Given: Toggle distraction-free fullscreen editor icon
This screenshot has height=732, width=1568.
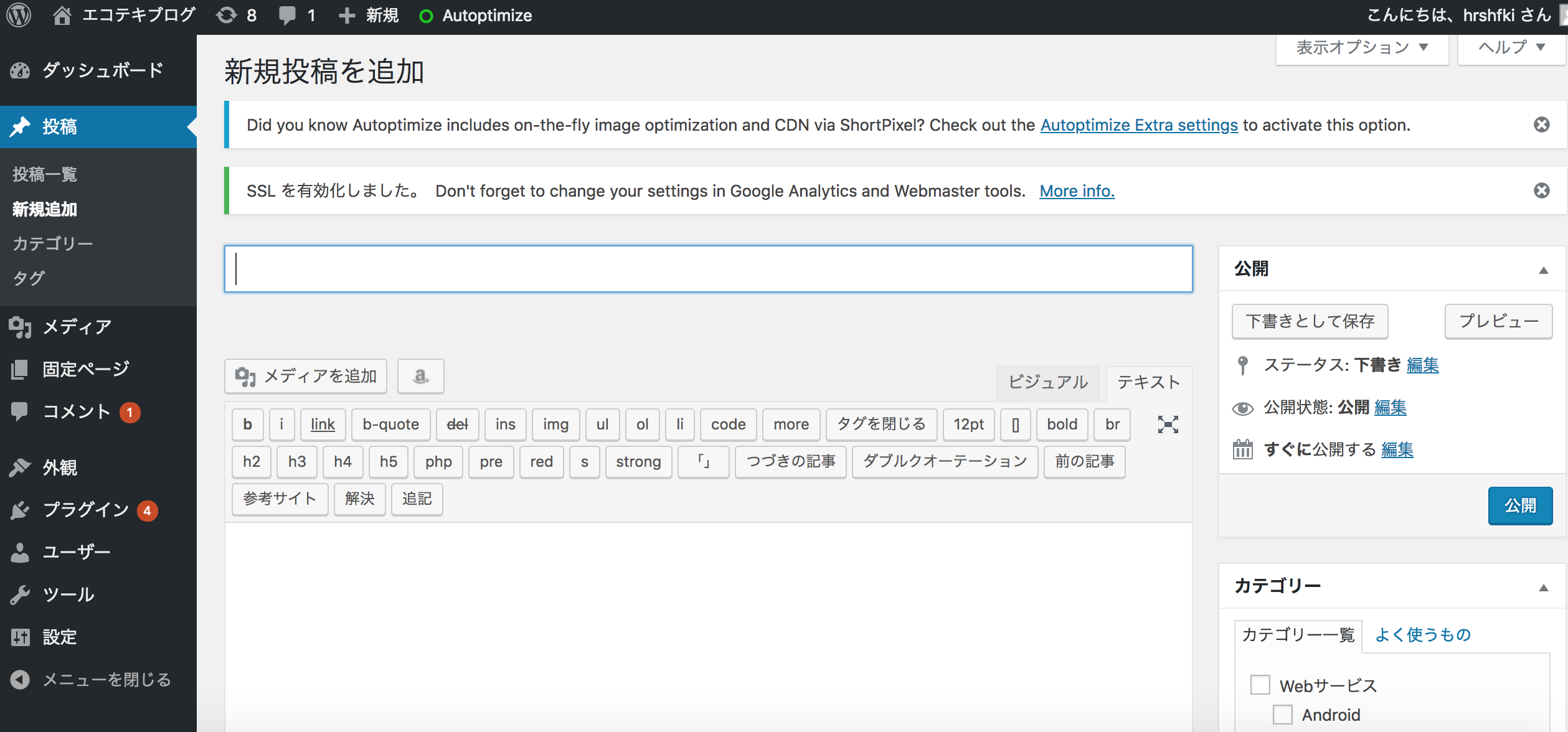Looking at the screenshot, I should click(1168, 425).
